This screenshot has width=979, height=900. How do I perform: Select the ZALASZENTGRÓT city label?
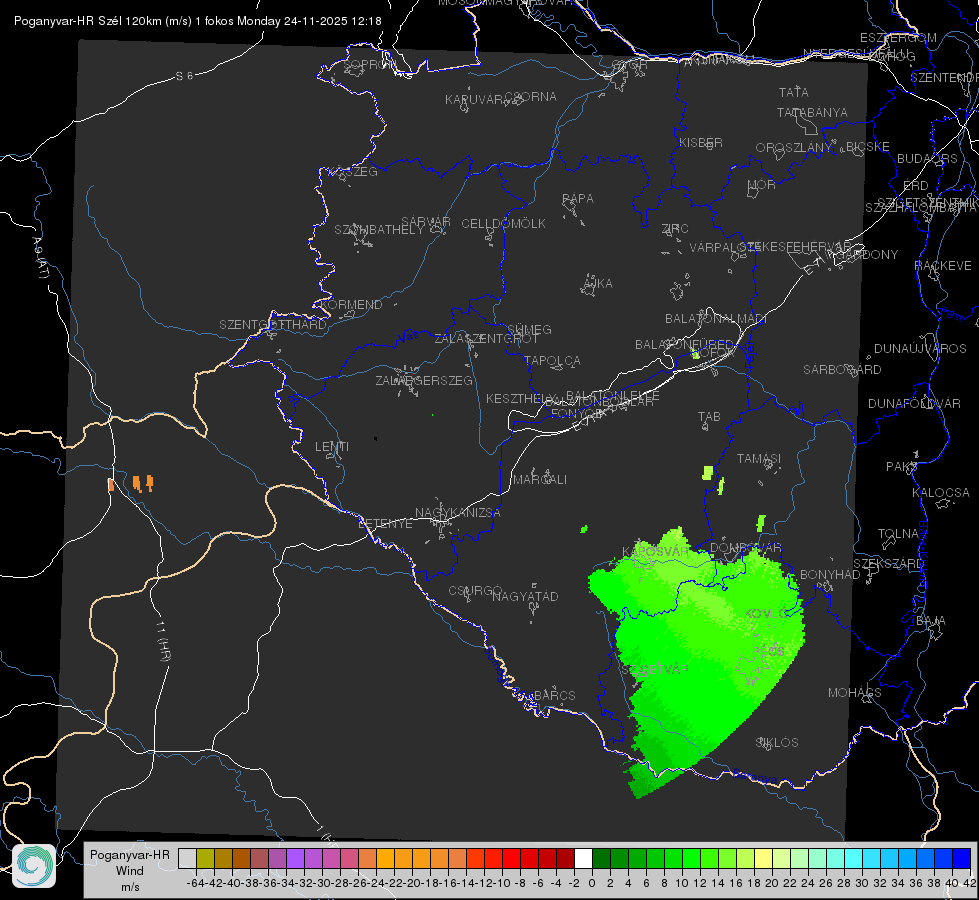(486, 339)
